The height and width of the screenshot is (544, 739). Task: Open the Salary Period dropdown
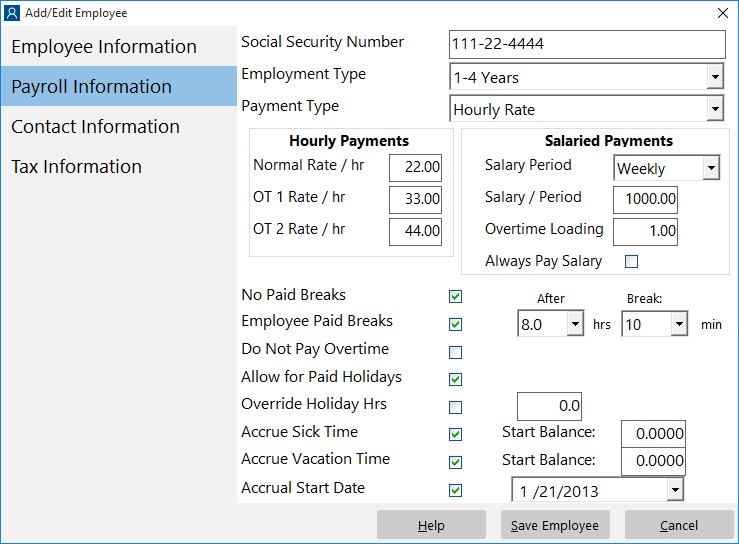[x=711, y=168]
